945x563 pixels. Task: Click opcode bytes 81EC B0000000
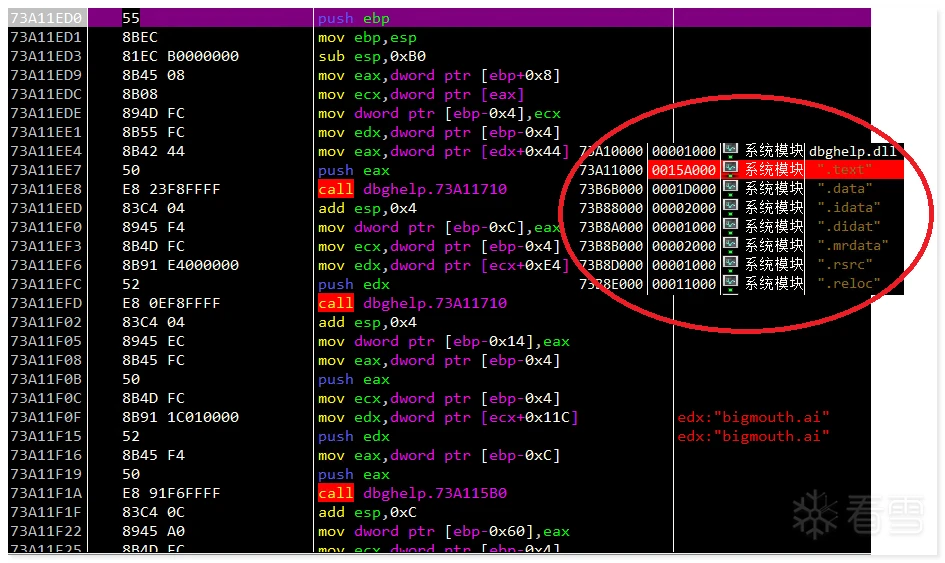180,56
